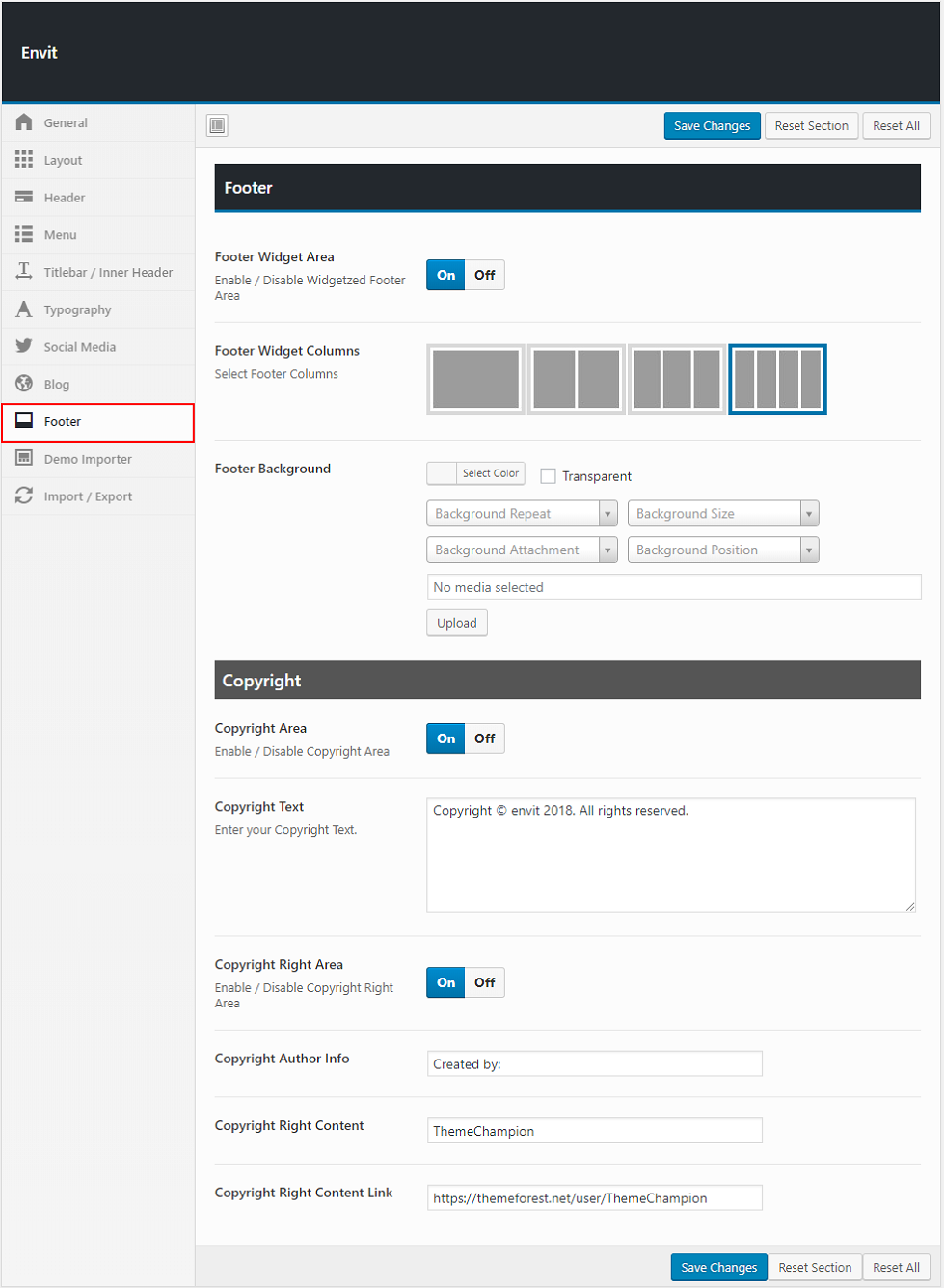The width and height of the screenshot is (944, 1288).
Task: Open the Background Repeat dropdown
Action: [x=522, y=514]
